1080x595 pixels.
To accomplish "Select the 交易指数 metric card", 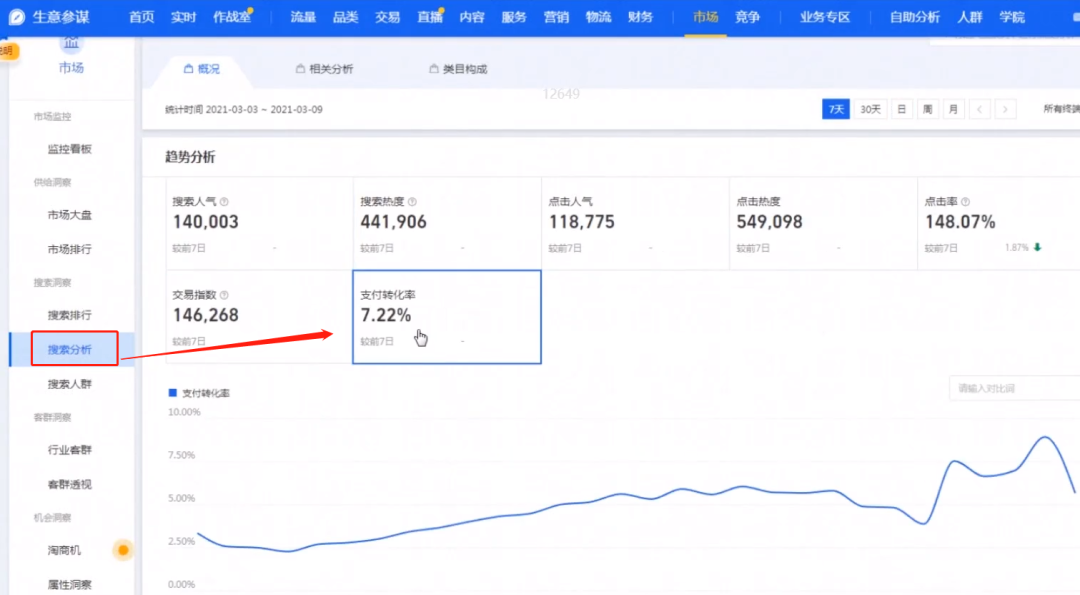I will tap(259, 317).
